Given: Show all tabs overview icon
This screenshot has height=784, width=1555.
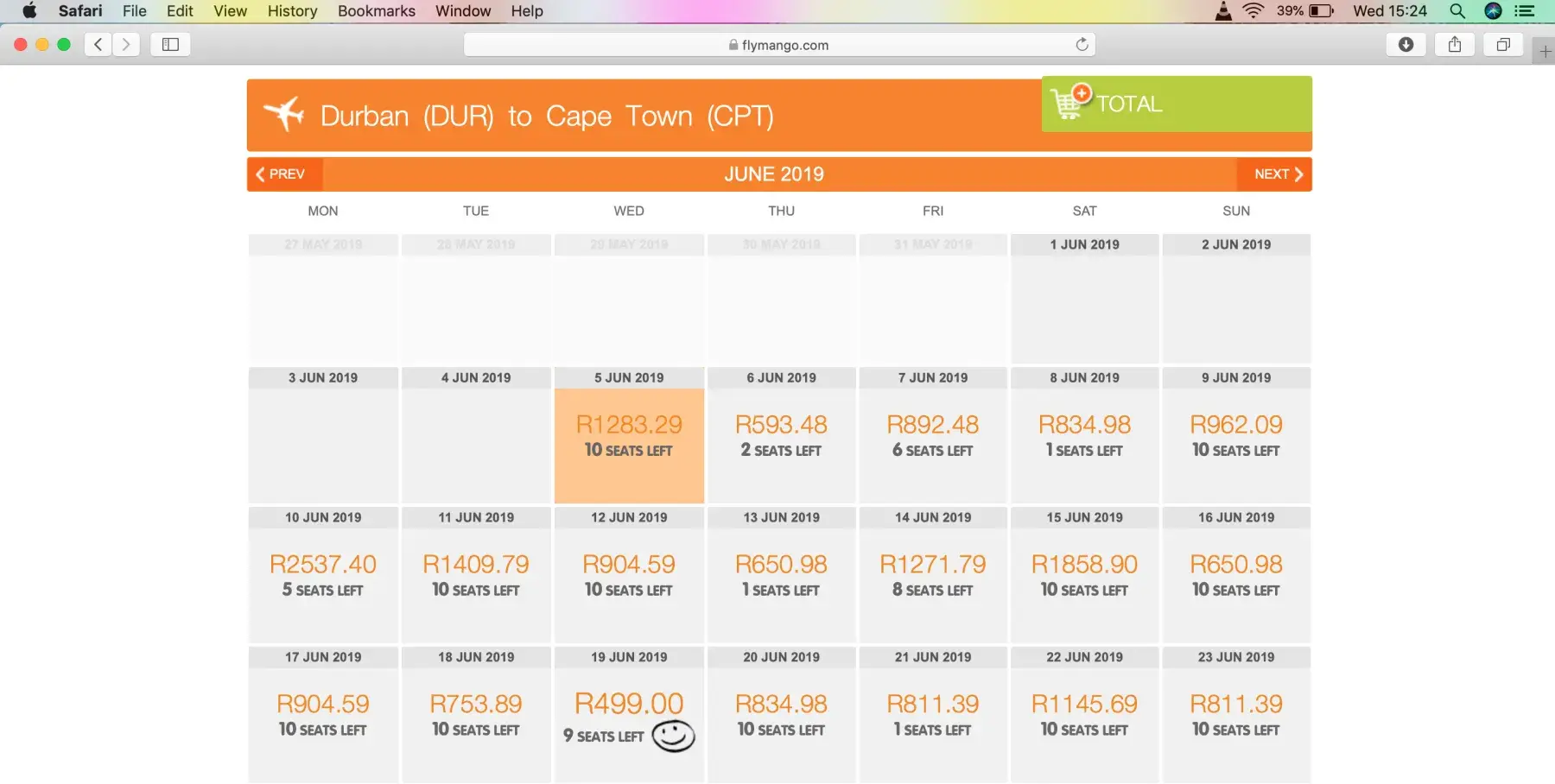Looking at the screenshot, I should tap(1503, 45).
